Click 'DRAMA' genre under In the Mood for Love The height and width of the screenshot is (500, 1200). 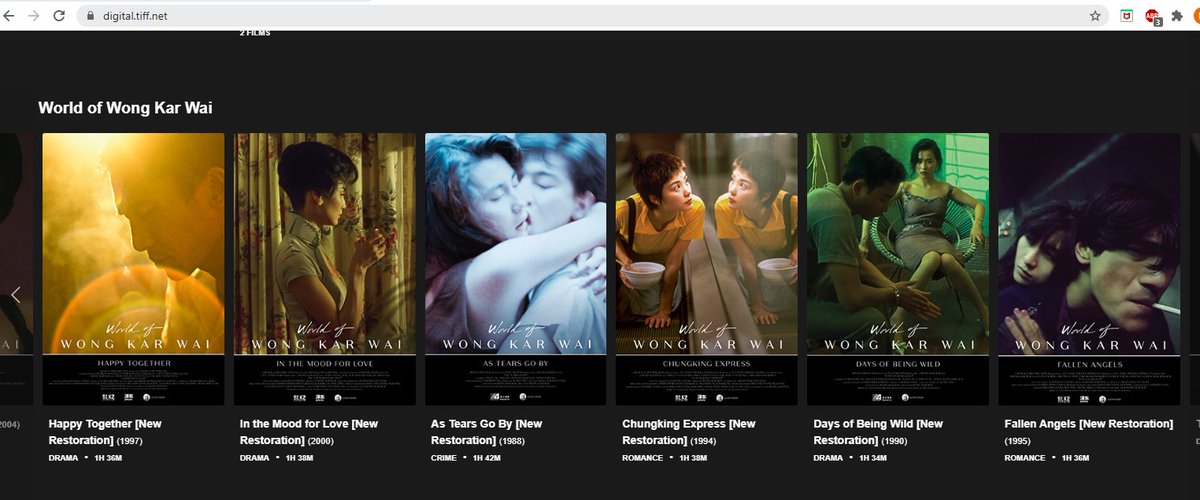click(255, 458)
